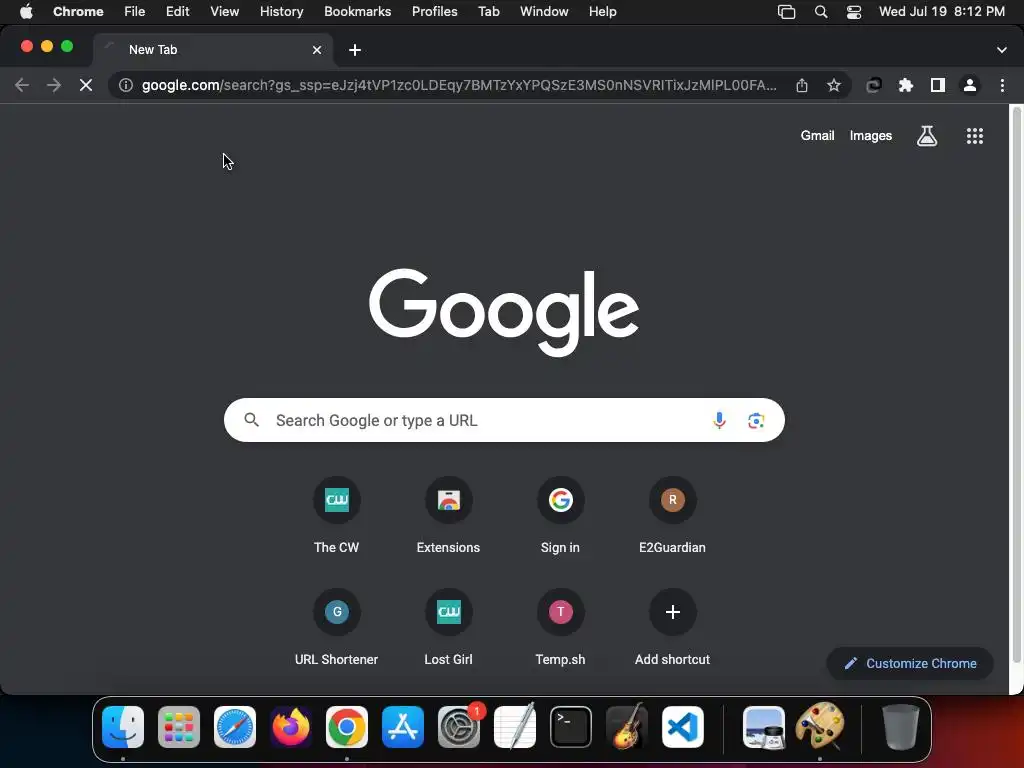Open the Google apps grid
The image size is (1024, 768).
tap(974, 136)
